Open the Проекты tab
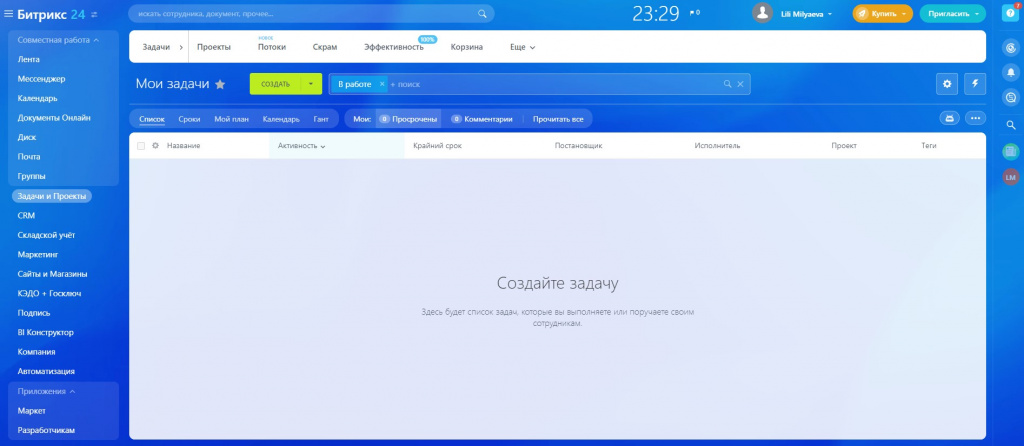 (x=214, y=47)
